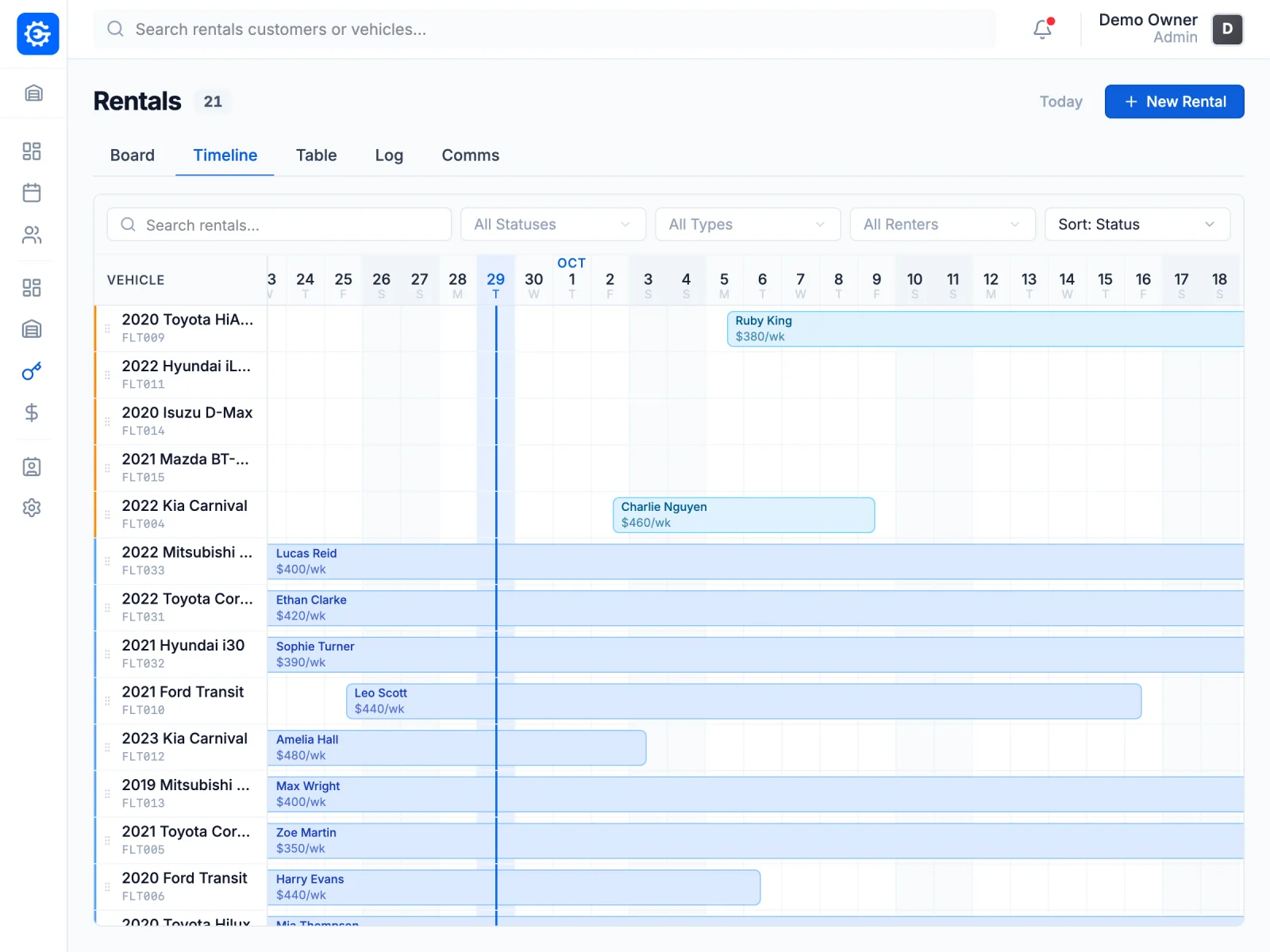
Task: Jump to Today on the timeline
Action: (1061, 102)
